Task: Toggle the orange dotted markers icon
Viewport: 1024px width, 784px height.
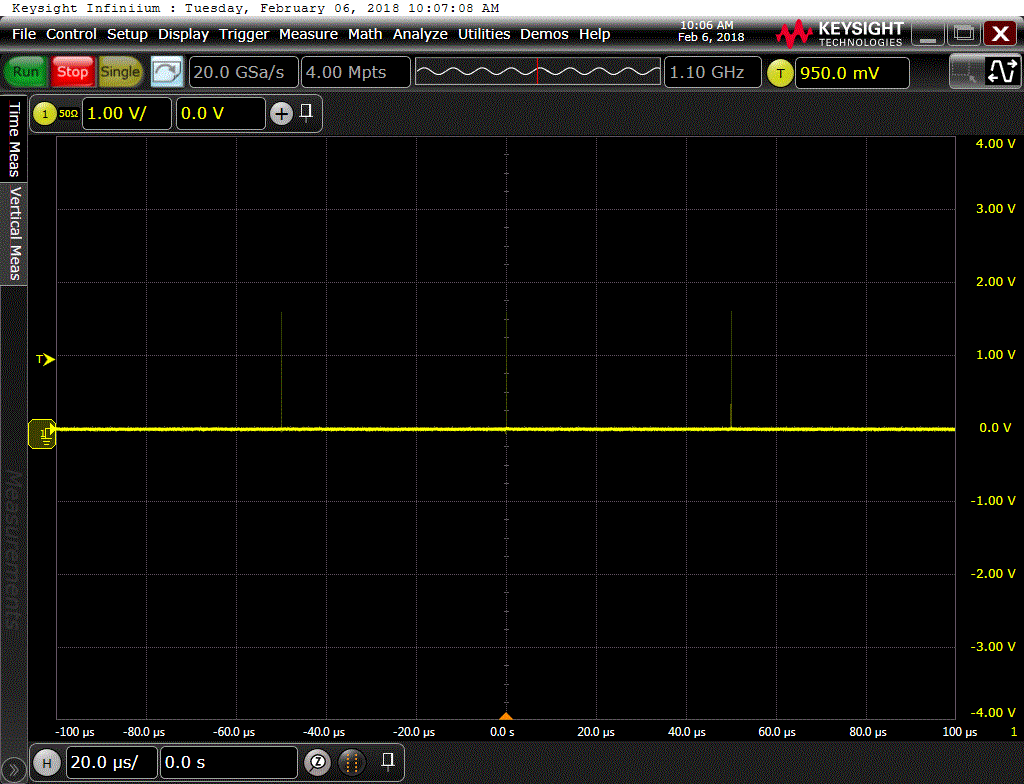Action: 351,762
